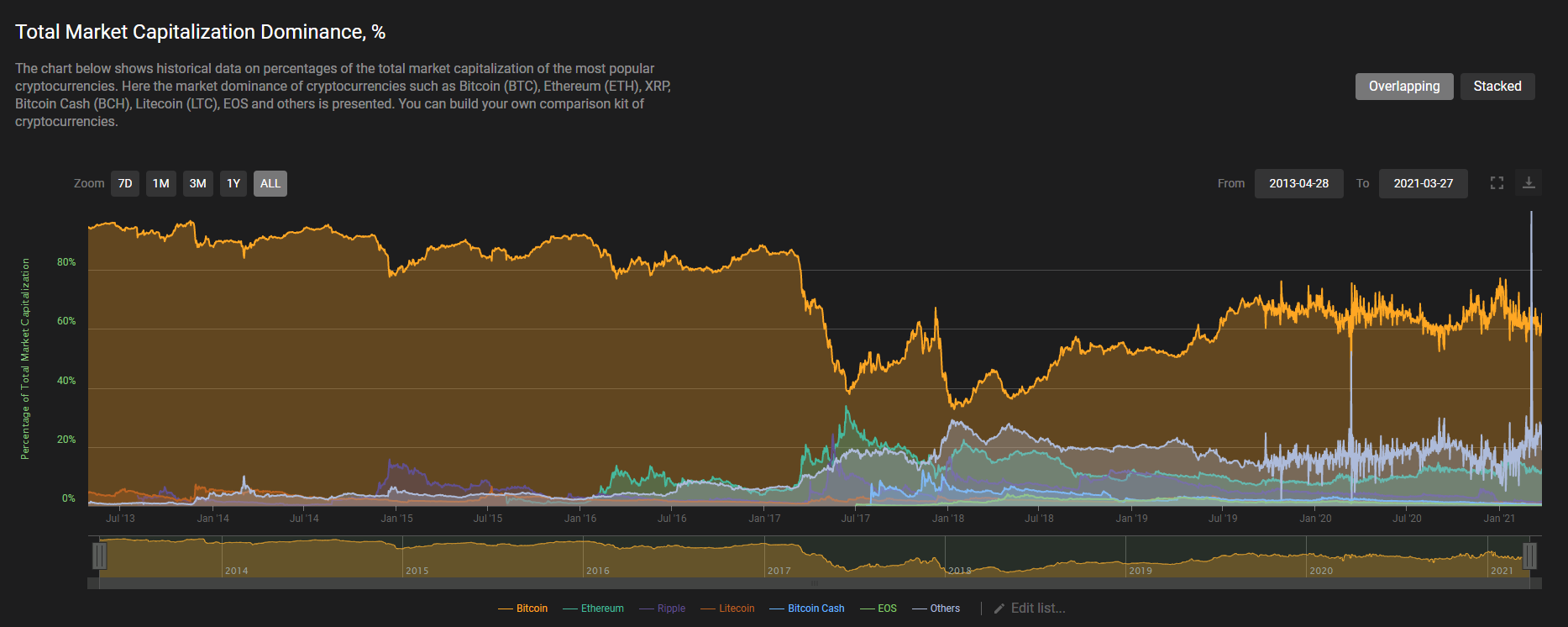Choose the 3M zoom option

pos(197,184)
